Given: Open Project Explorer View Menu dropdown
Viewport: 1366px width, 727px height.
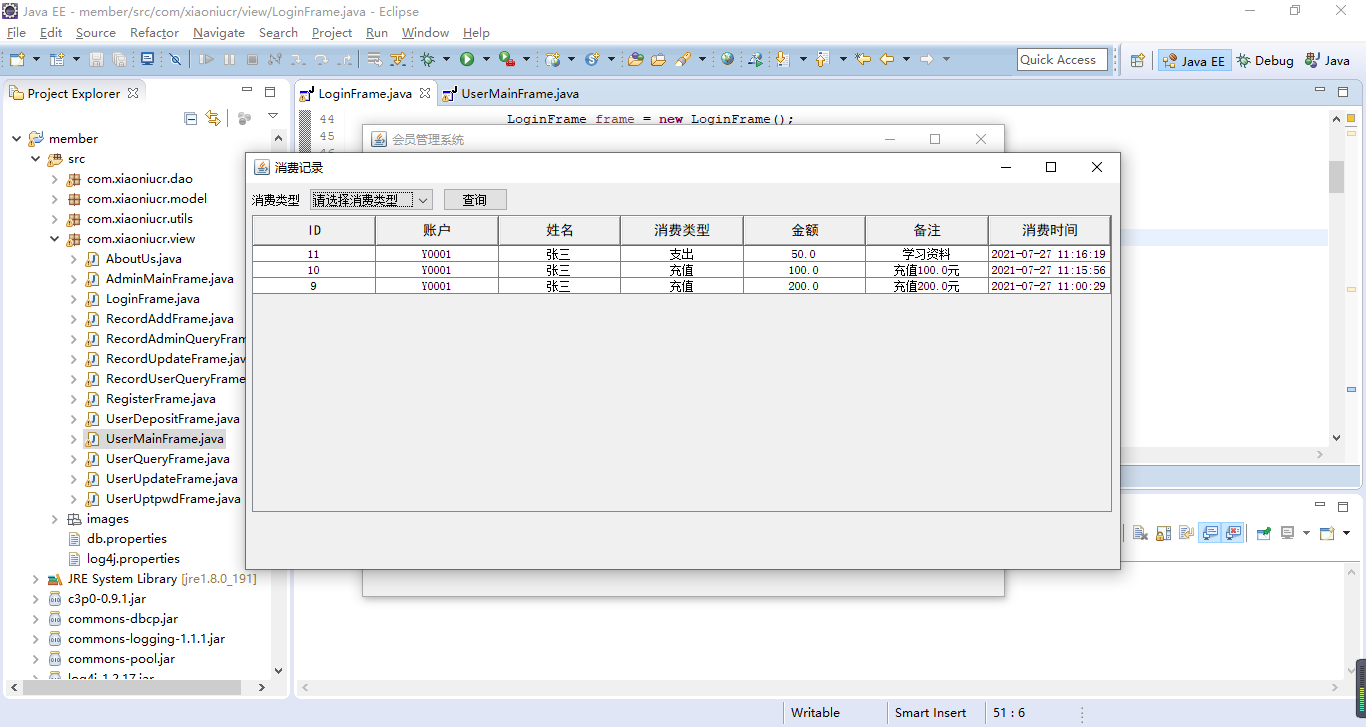Looking at the screenshot, I should pyautogui.click(x=273, y=118).
